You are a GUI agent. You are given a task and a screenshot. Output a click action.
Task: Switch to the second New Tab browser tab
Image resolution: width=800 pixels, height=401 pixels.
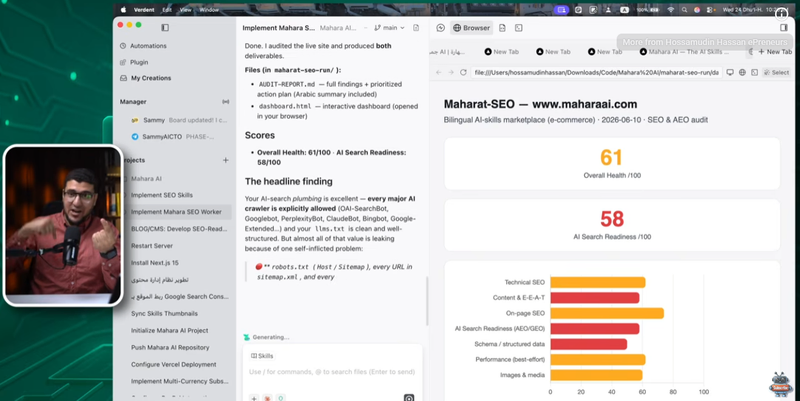pos(553,52)
